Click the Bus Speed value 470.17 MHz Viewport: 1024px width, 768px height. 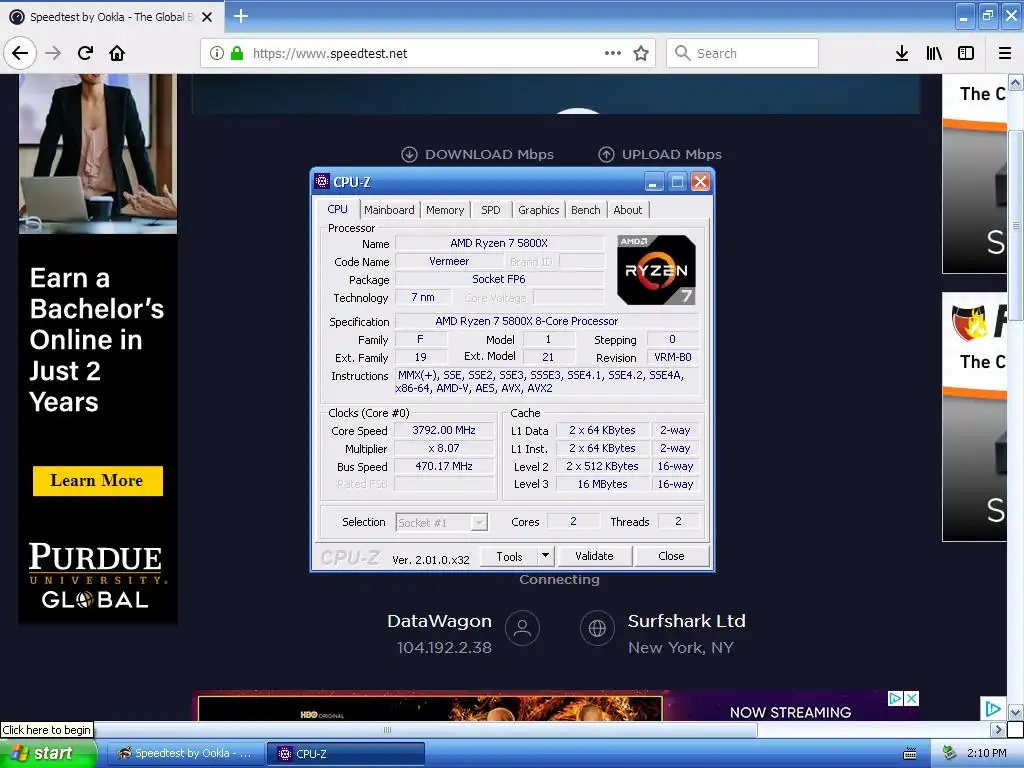pos(444,466)
